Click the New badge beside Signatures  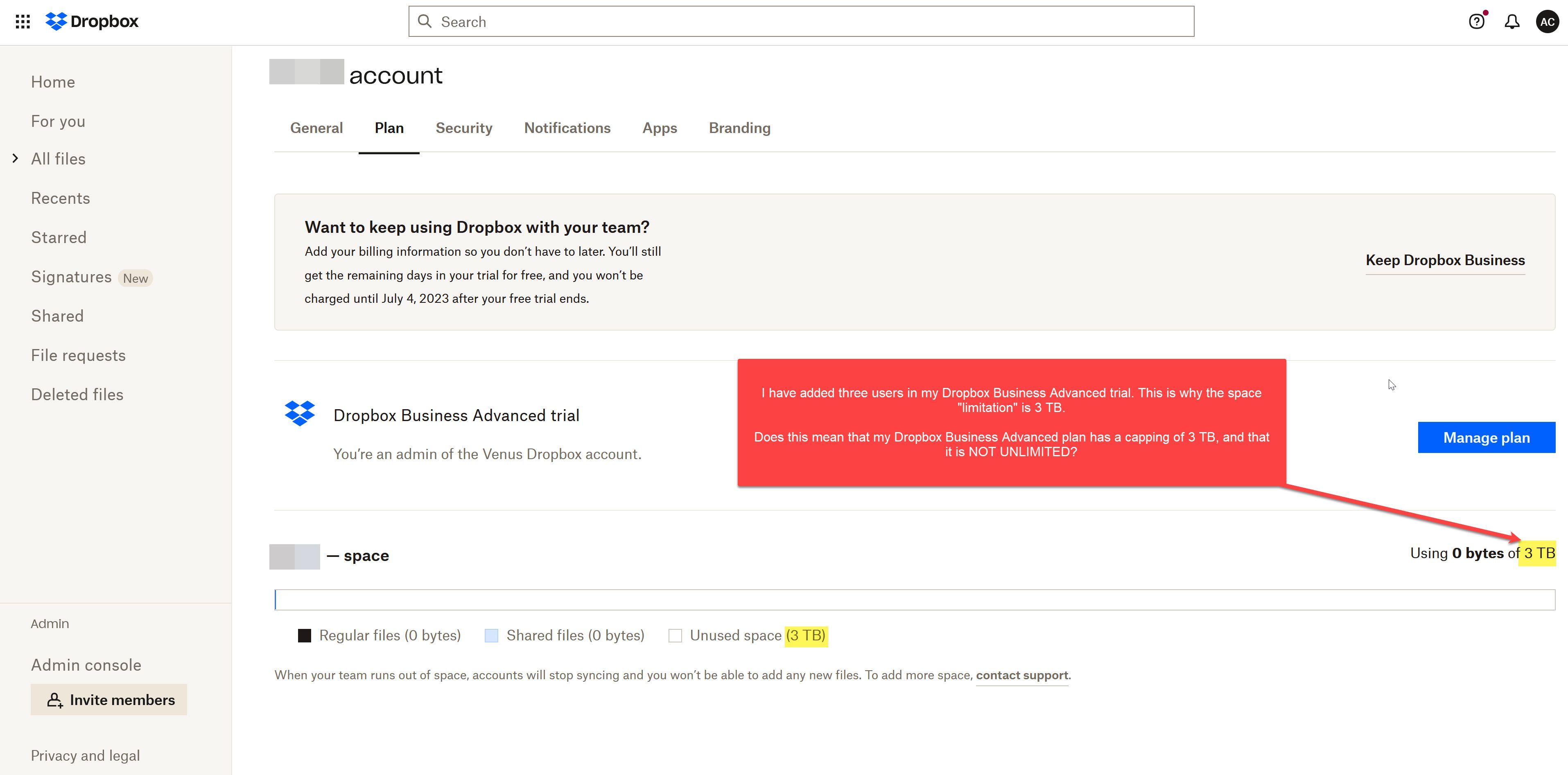tap(135, 278)
